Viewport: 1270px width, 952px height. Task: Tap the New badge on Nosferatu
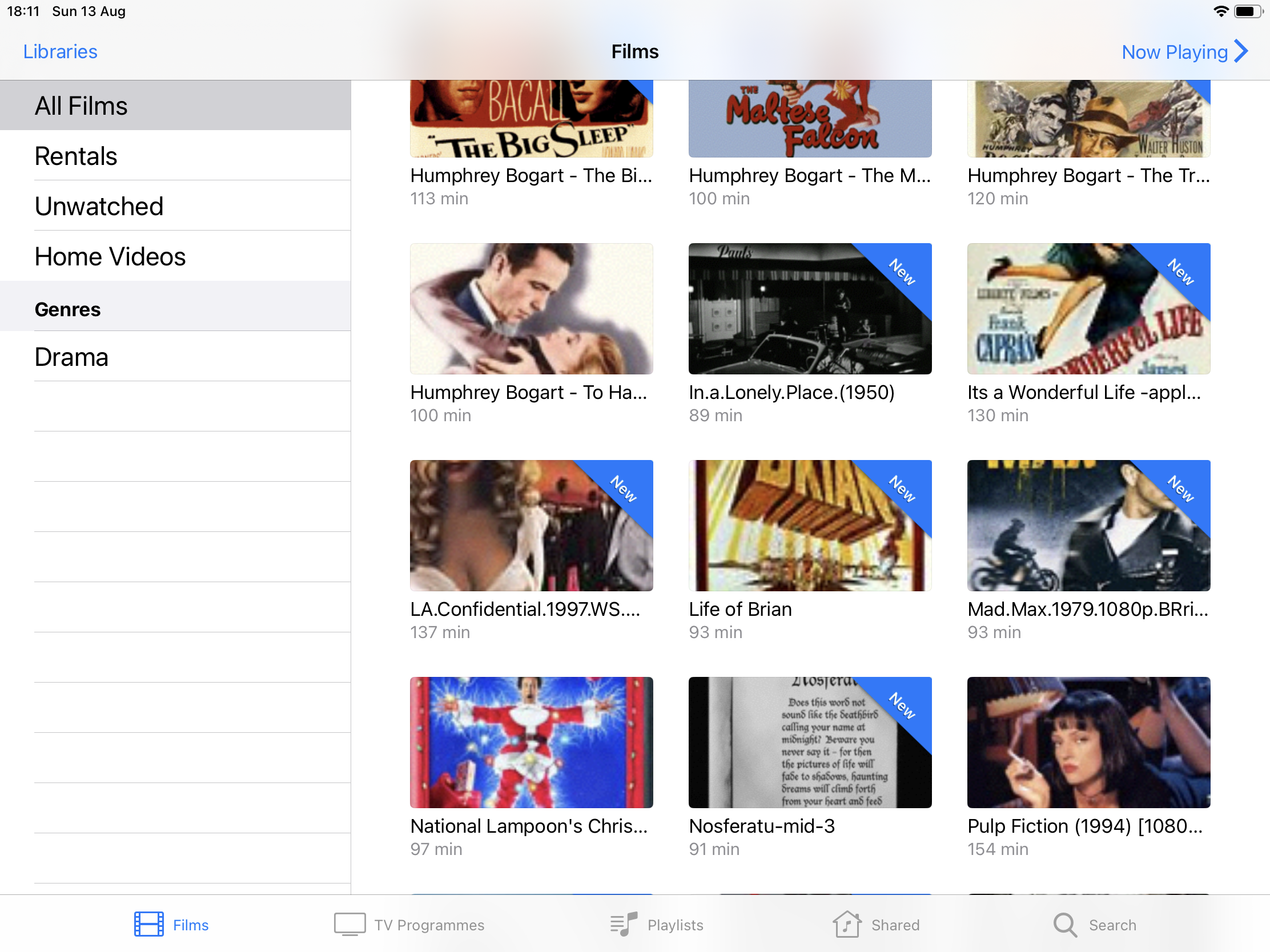(903, 705)
